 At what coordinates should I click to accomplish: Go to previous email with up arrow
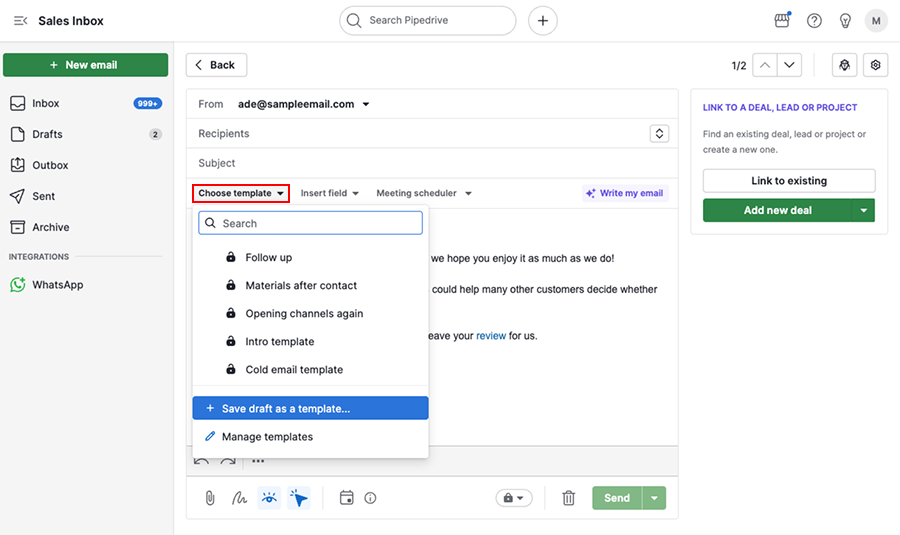tap(765, 65)
